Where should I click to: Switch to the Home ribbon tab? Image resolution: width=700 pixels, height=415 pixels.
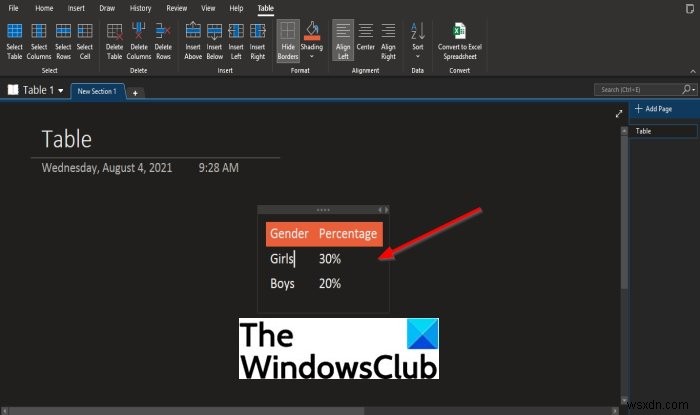(44, 8)
